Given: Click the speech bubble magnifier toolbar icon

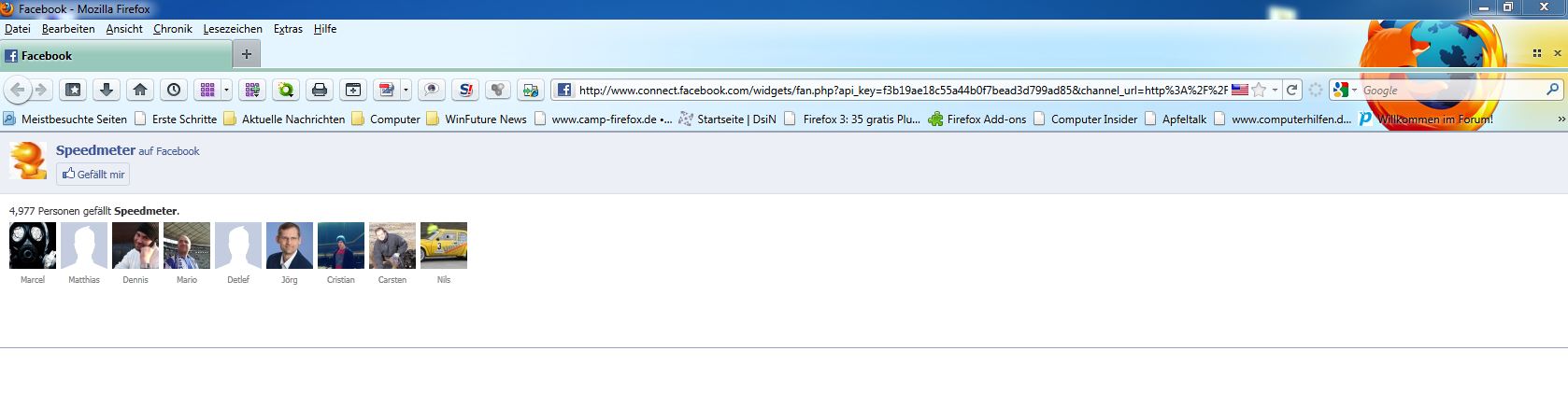Looking at the screenshot, I should coord(431,90).
